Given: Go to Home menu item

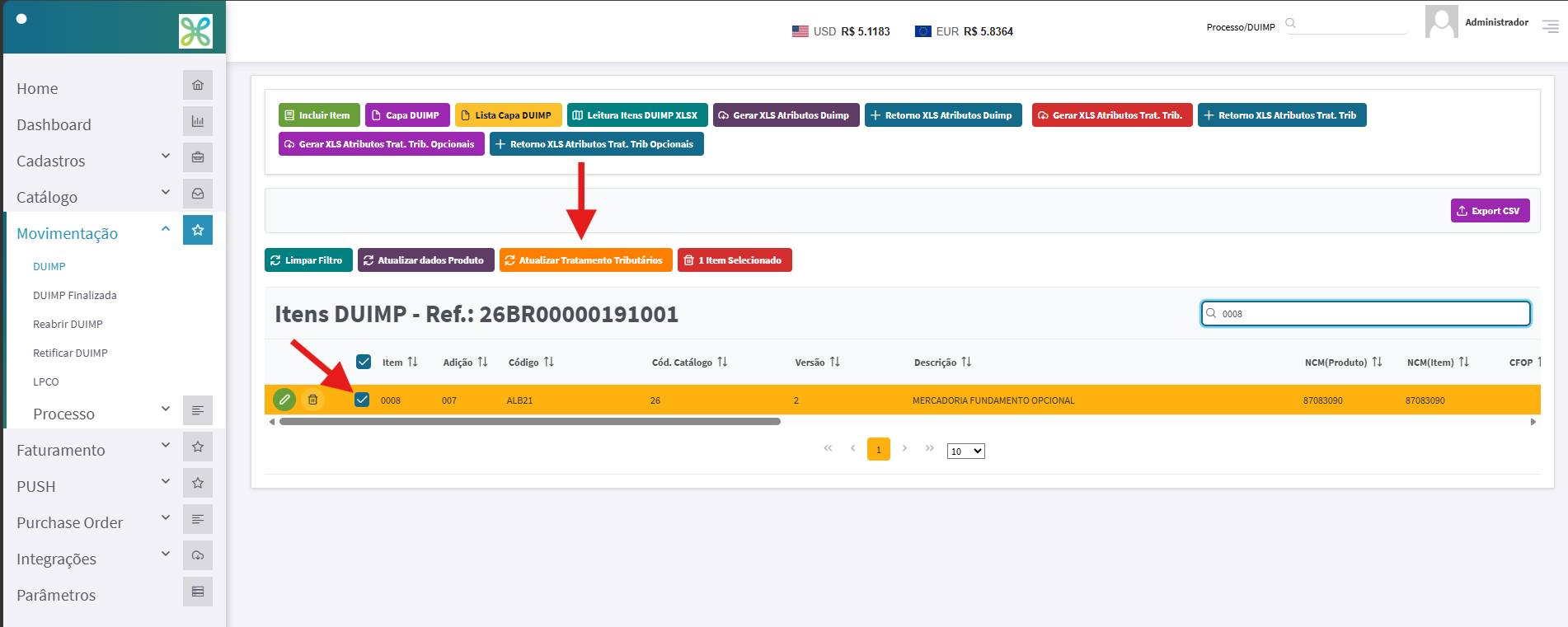Looking at the screenshot, I should (37, 88).
